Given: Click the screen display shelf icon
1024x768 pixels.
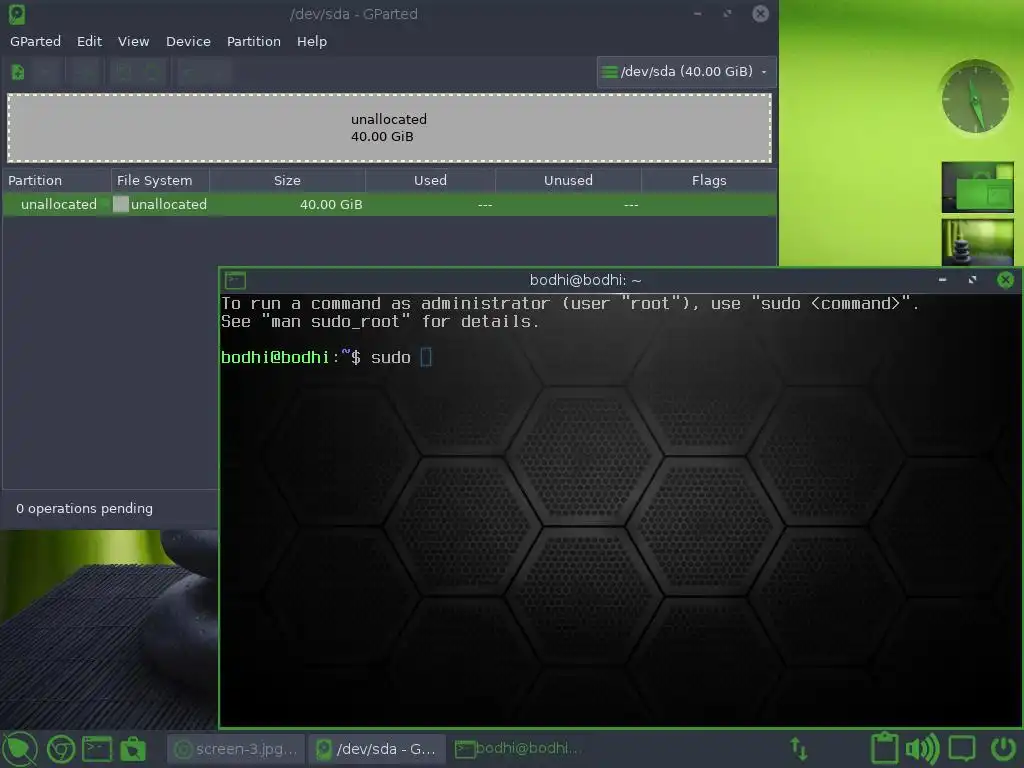Looking at the screenshot, I should [962, 748].
